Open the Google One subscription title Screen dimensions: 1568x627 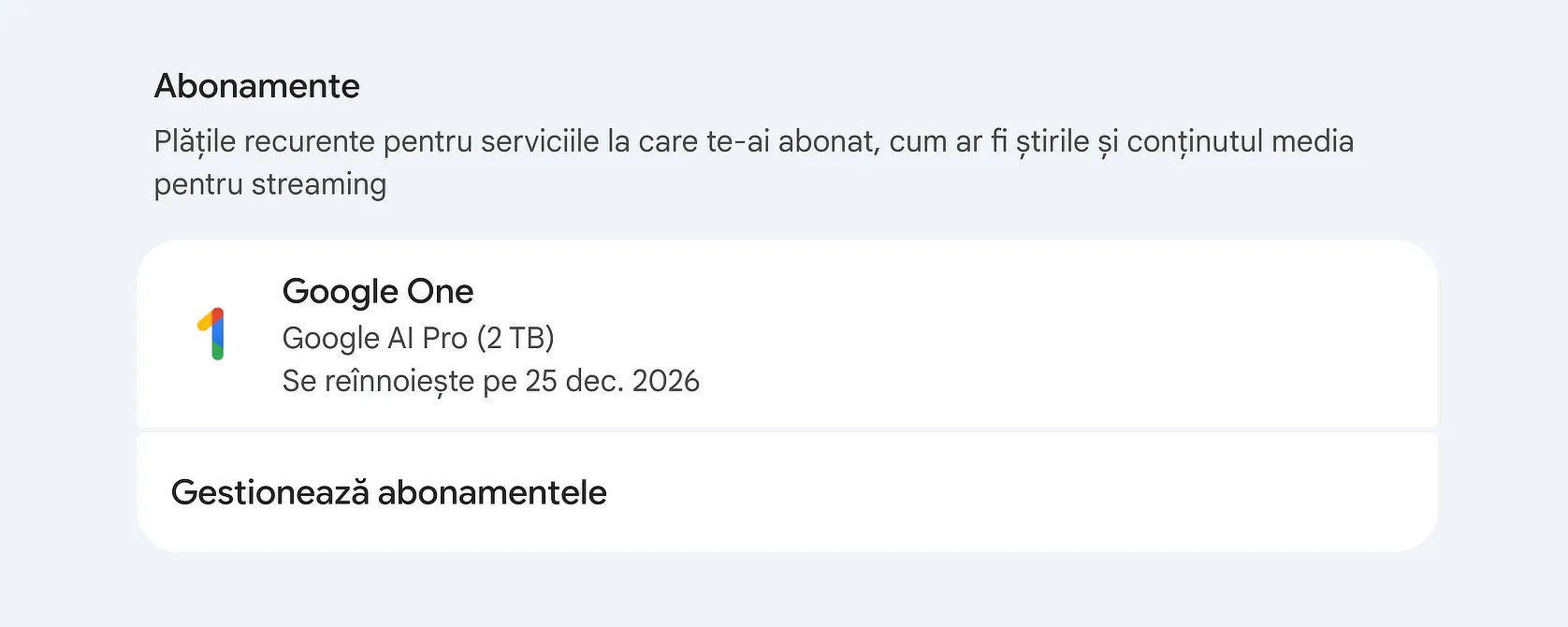(377, 292)
